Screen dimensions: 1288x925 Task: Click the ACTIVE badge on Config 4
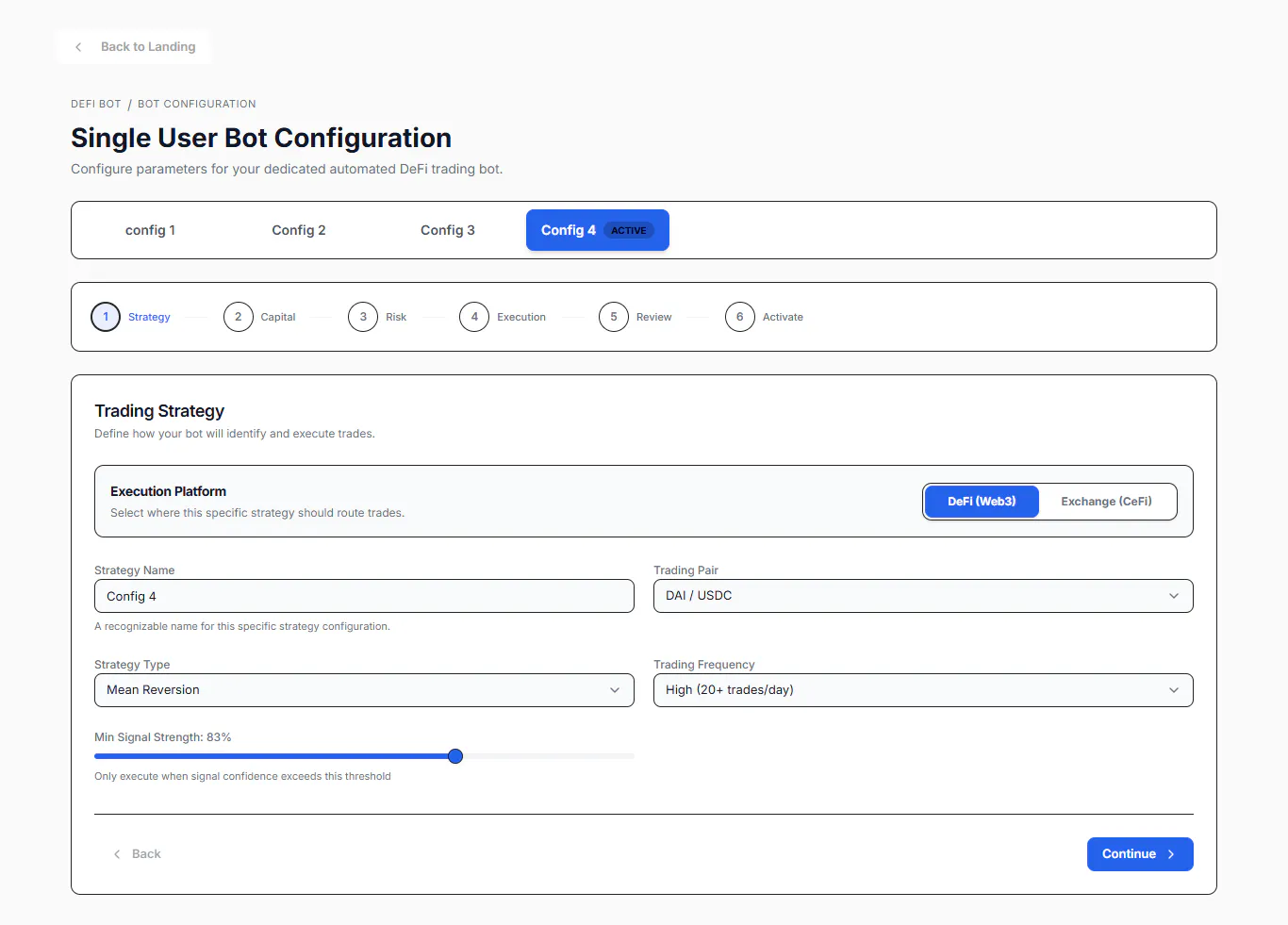click(629, 230)
